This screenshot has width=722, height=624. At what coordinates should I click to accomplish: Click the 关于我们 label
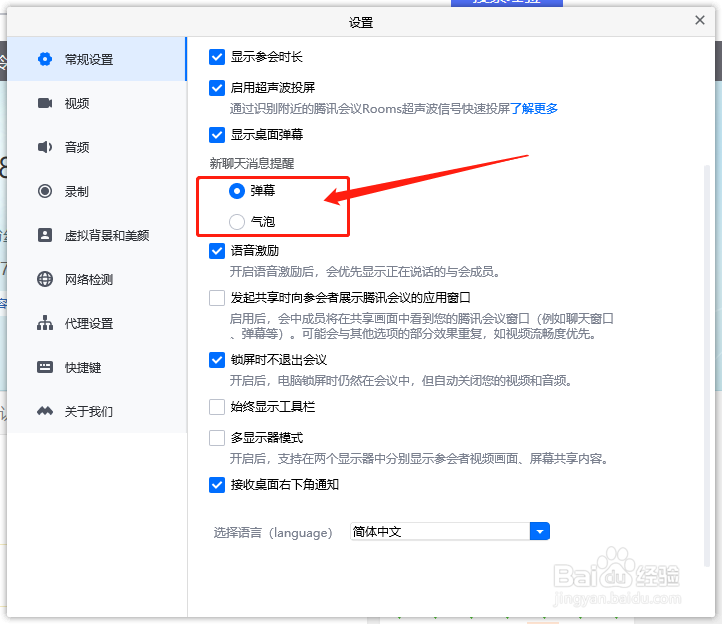pos(89,411)
